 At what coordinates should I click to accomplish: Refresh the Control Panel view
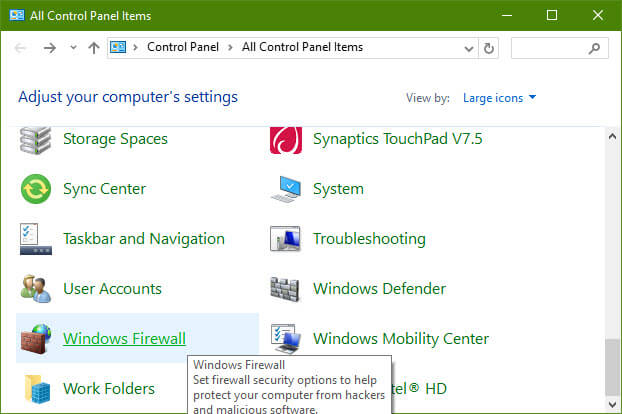489,48
